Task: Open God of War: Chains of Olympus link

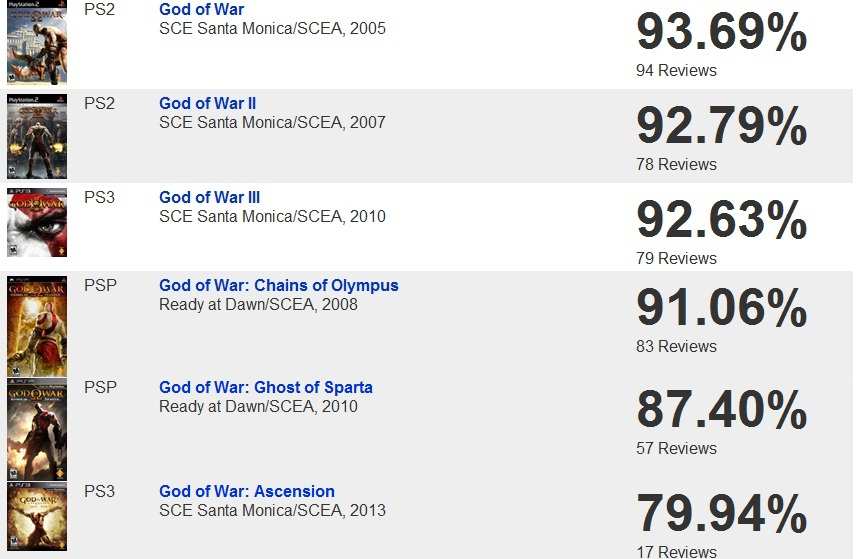Action: point(279,285)
